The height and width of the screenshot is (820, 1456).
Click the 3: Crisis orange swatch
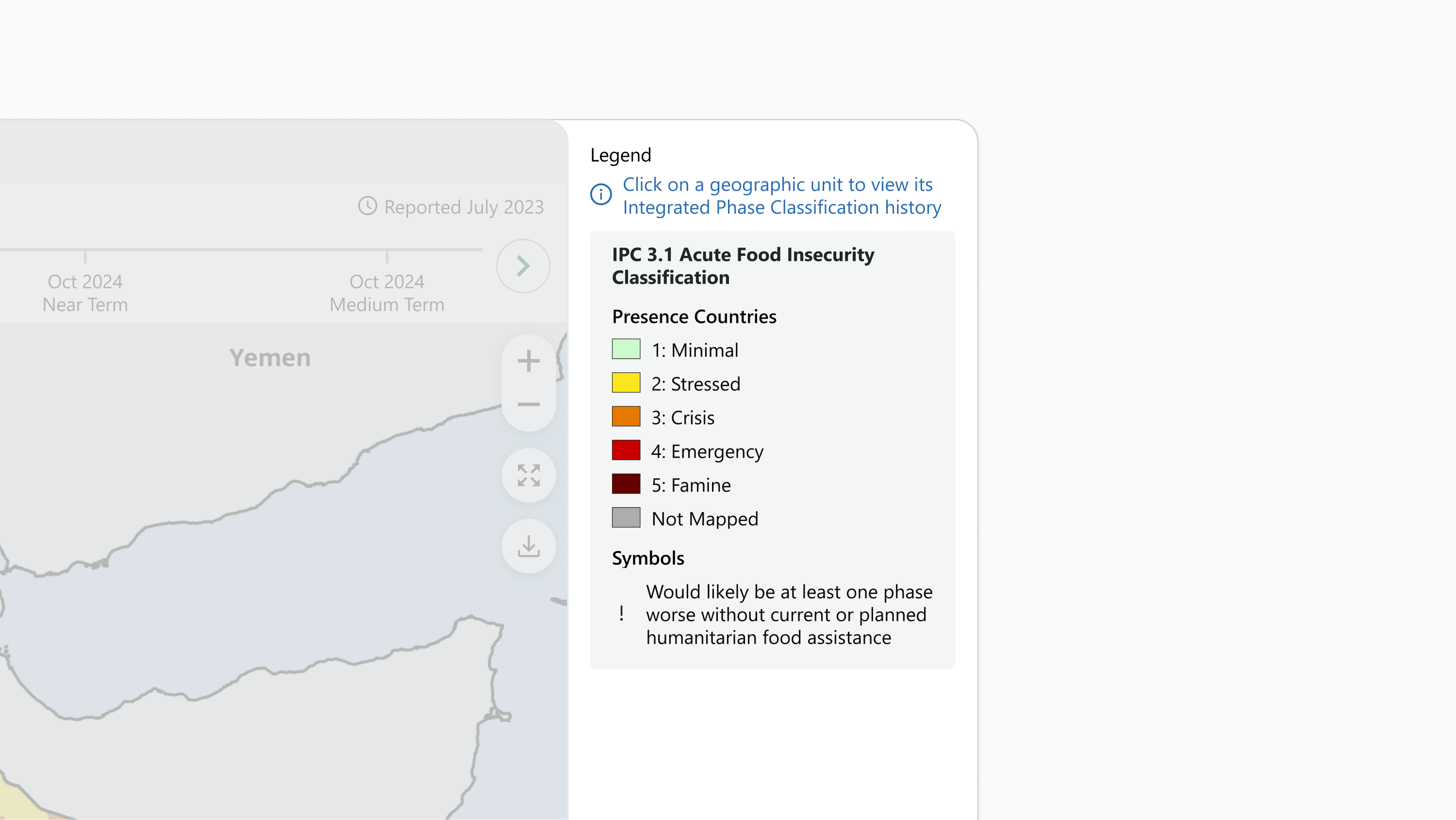pyautogui.click(x=626, y=417)
